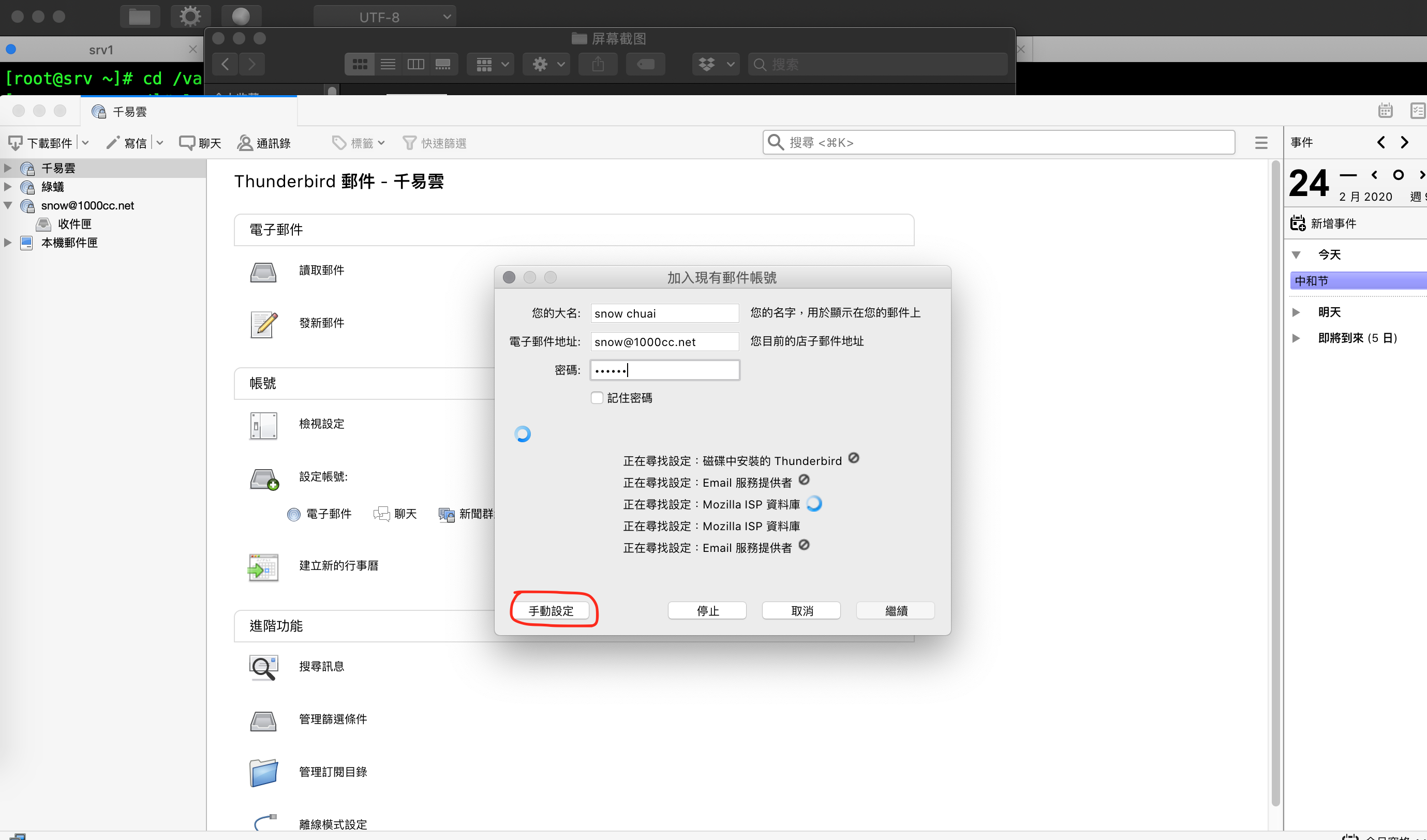Click the 聊天 account setup link
The height and width of the screenshot is (840, 1427).
[395, 514]
